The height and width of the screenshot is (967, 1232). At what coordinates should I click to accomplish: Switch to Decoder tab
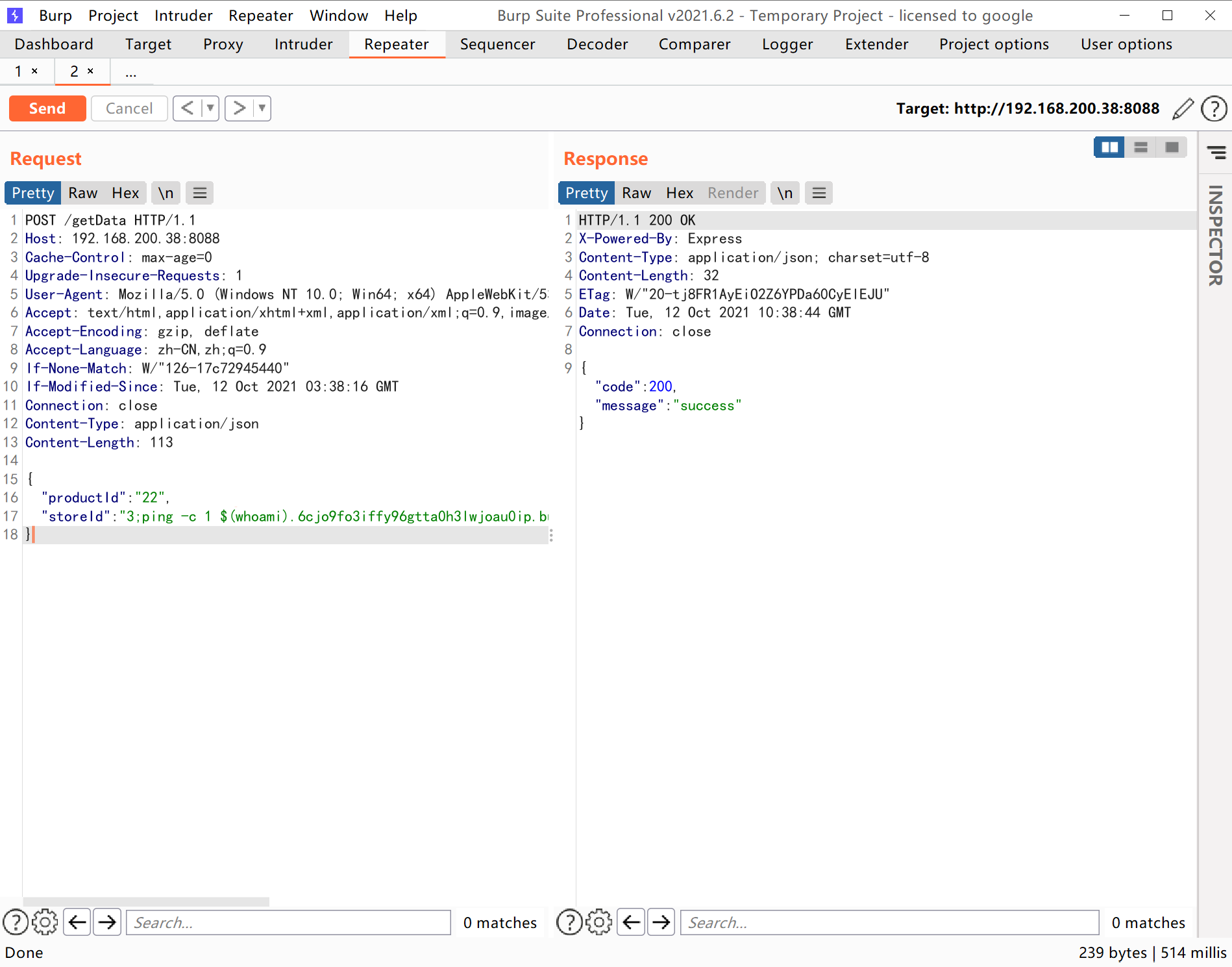(x=597, y=44)
